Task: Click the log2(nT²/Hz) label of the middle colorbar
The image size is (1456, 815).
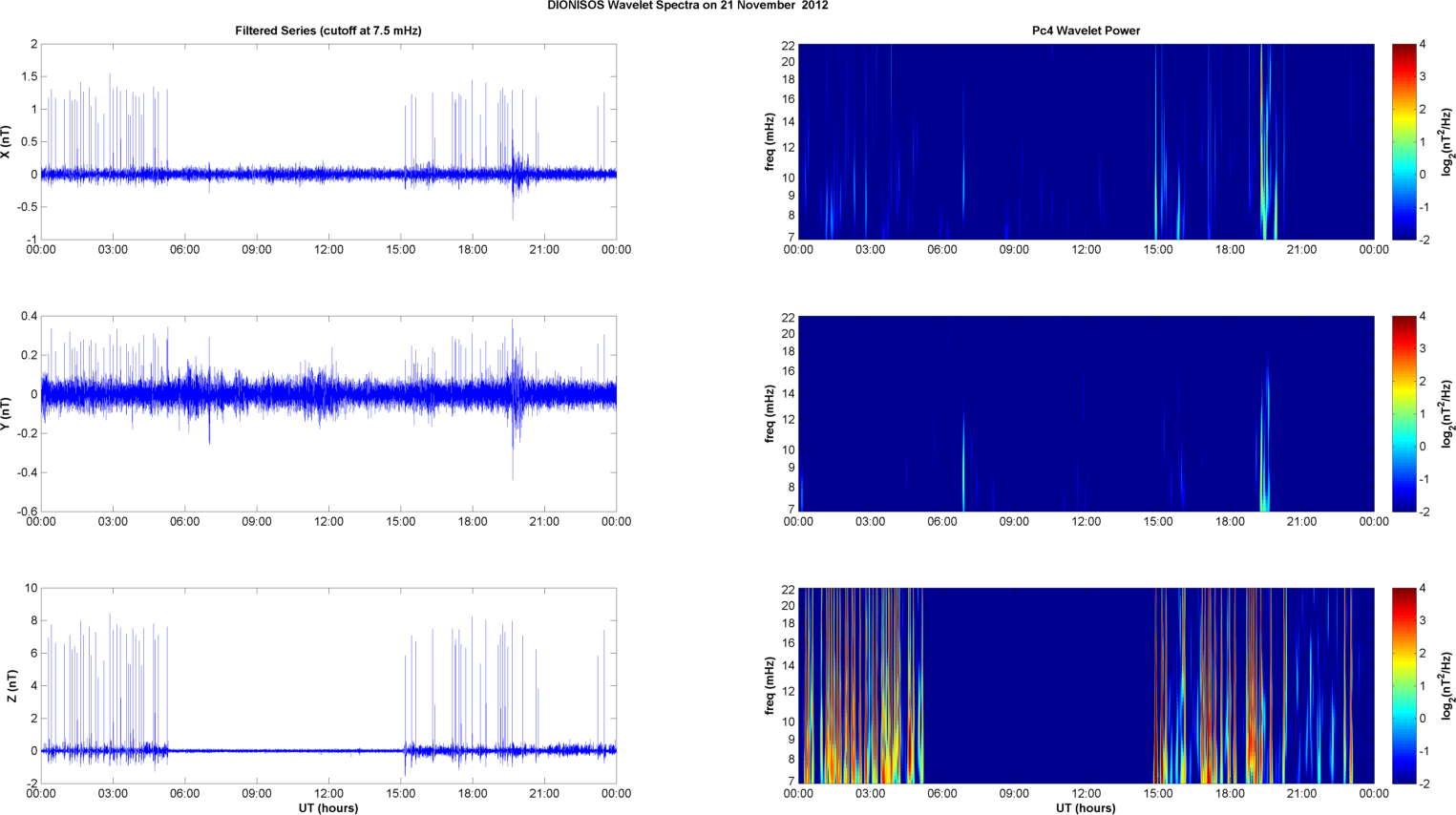Action: pyautogui.click(x=1447, y=413)
